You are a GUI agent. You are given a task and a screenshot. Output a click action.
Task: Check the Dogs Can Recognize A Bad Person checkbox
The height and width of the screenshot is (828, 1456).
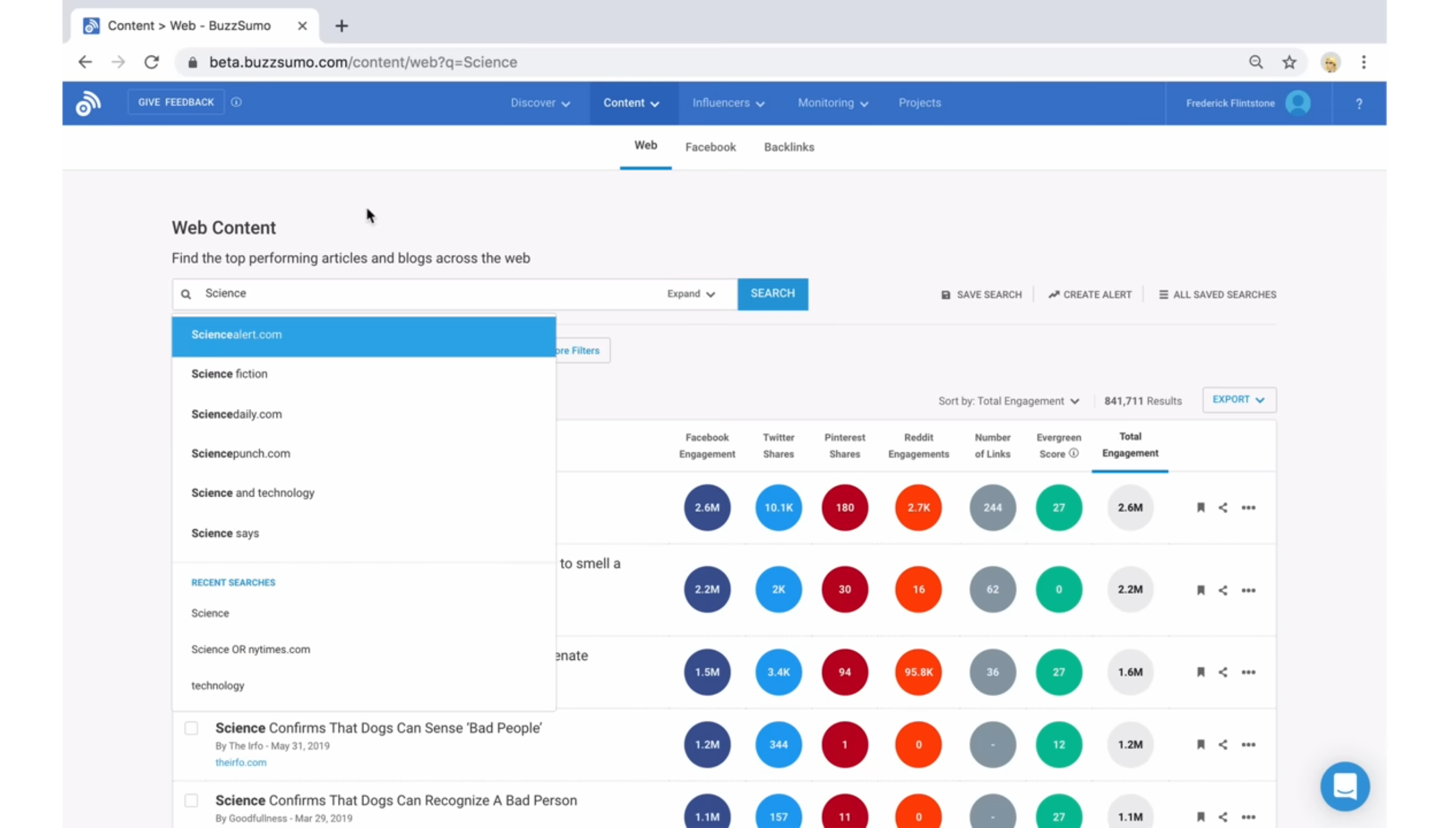[192, 801]
